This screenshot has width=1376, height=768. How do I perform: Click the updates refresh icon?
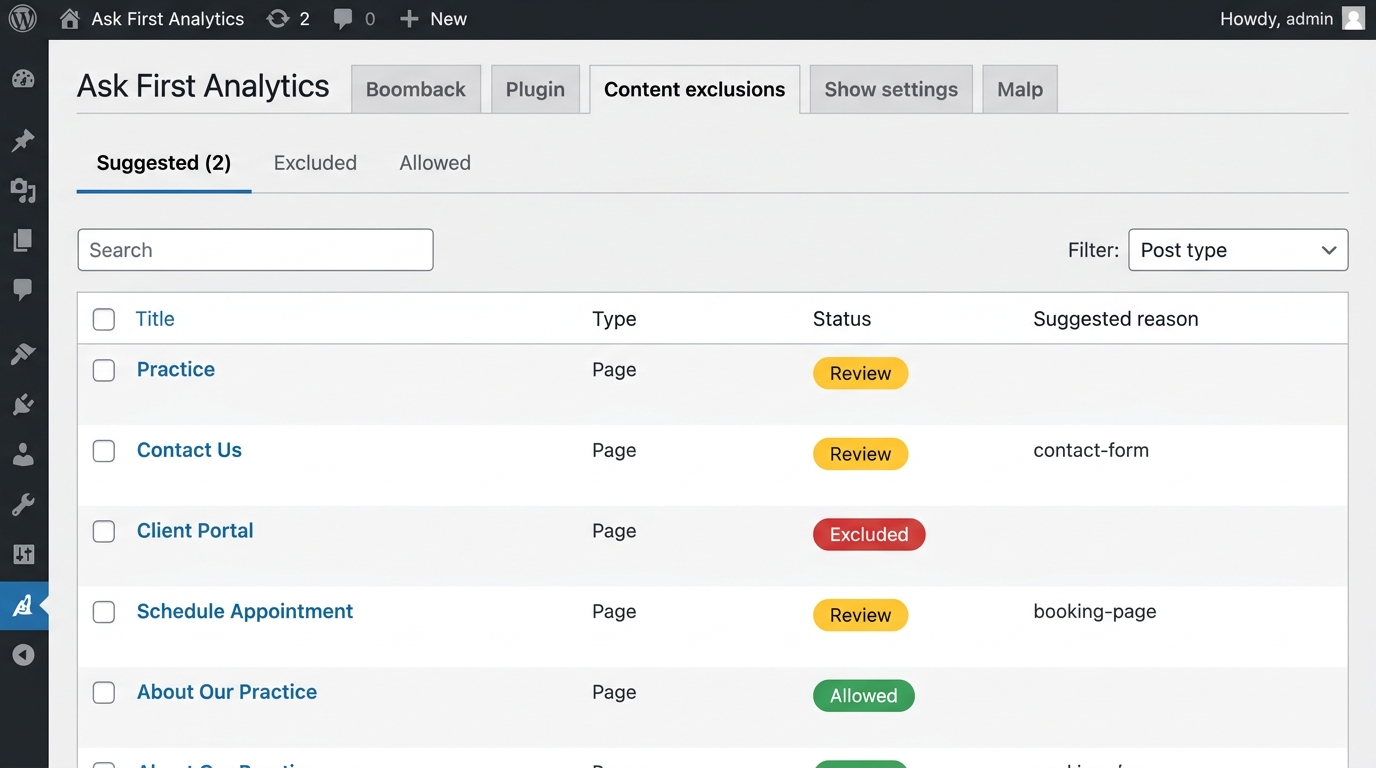coord(278,19)
